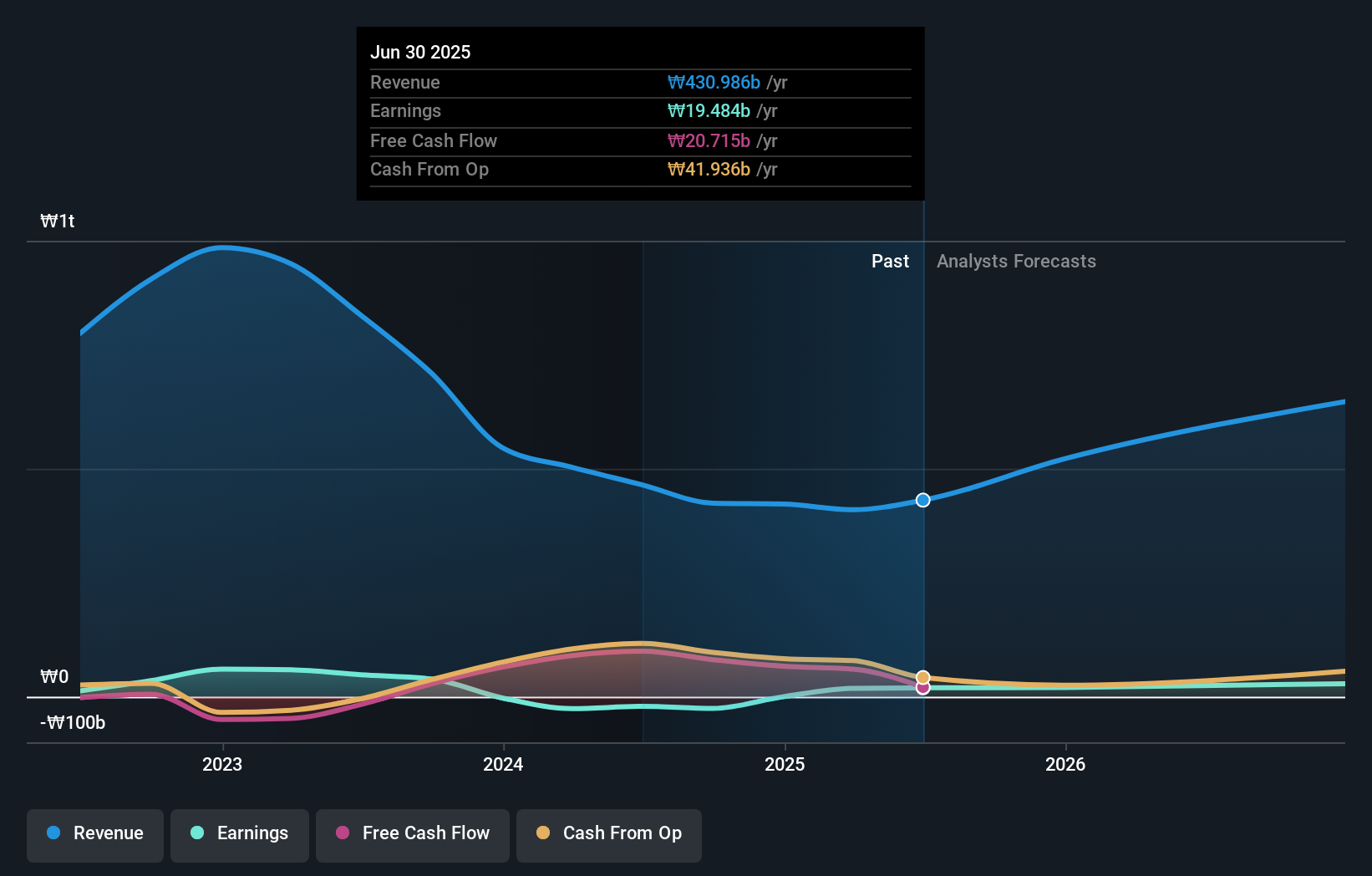The width and height of the screenshot is (1372, 876).
Task: Expand the Earnings row in the tooltip
Action: point(406,110)
